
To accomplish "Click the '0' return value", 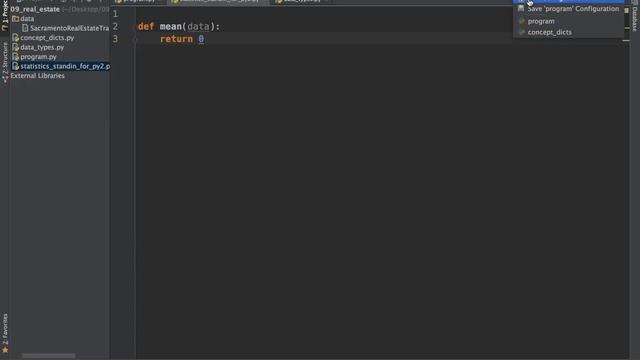I will pyautogui.click(x=201, y=39).
